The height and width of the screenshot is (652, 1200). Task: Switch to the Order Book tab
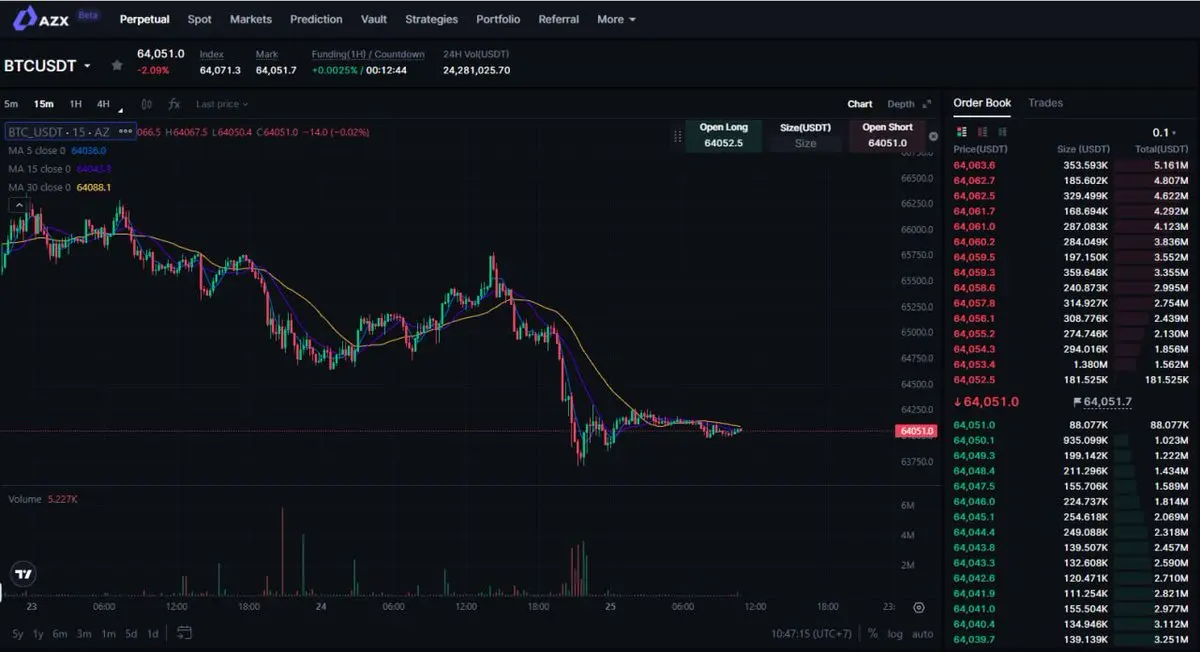(982, 103)
